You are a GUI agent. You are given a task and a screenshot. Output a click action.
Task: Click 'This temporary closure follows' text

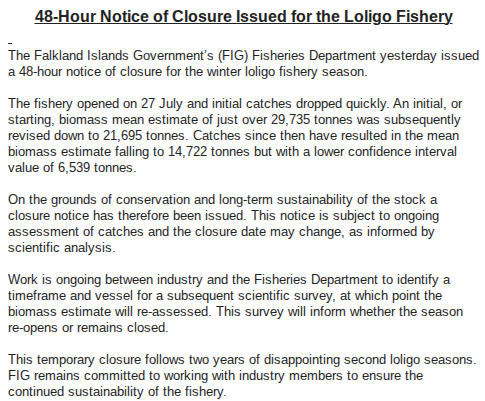pyautogui.click(x=96, y=360)
